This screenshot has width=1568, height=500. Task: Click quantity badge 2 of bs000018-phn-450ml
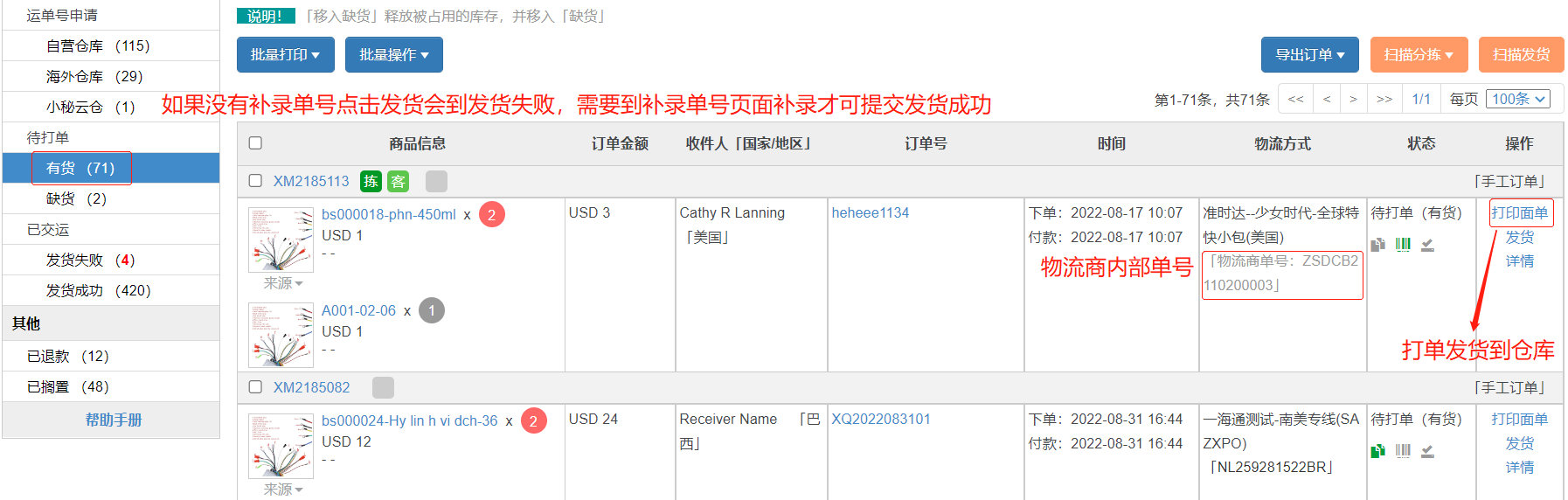pos(492,214)
